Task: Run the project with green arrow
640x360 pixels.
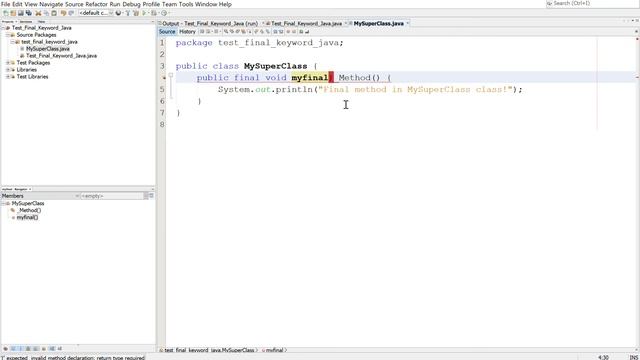Action: (144, 13)
